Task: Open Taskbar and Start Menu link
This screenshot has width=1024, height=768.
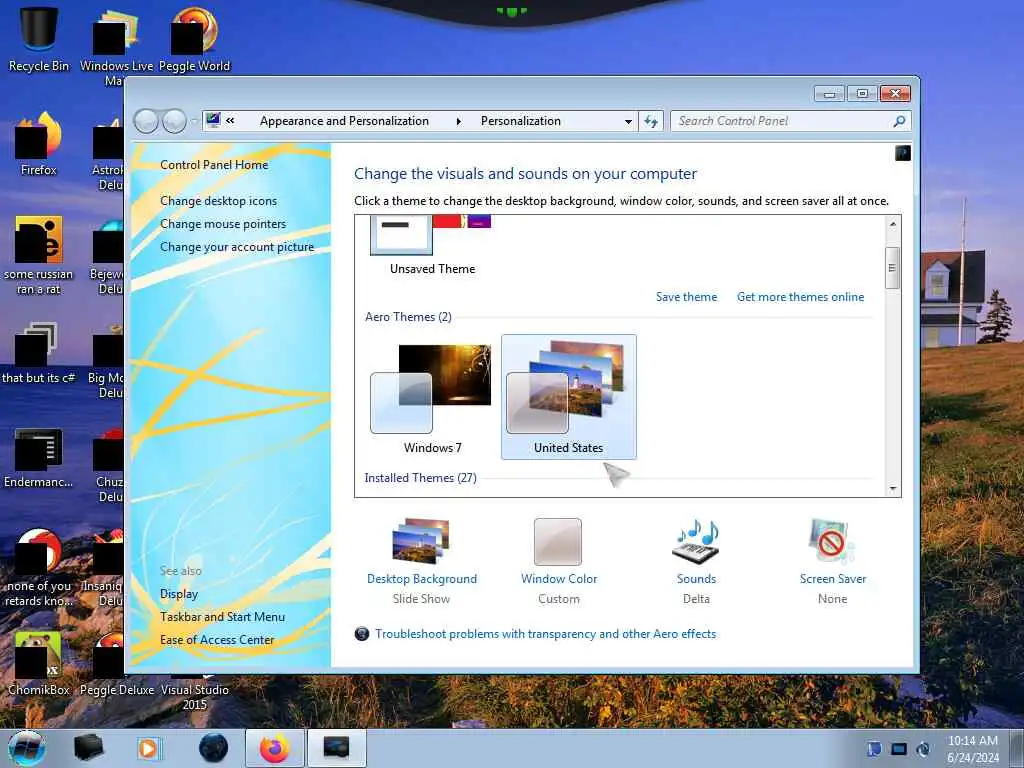Action: point(222,616)
